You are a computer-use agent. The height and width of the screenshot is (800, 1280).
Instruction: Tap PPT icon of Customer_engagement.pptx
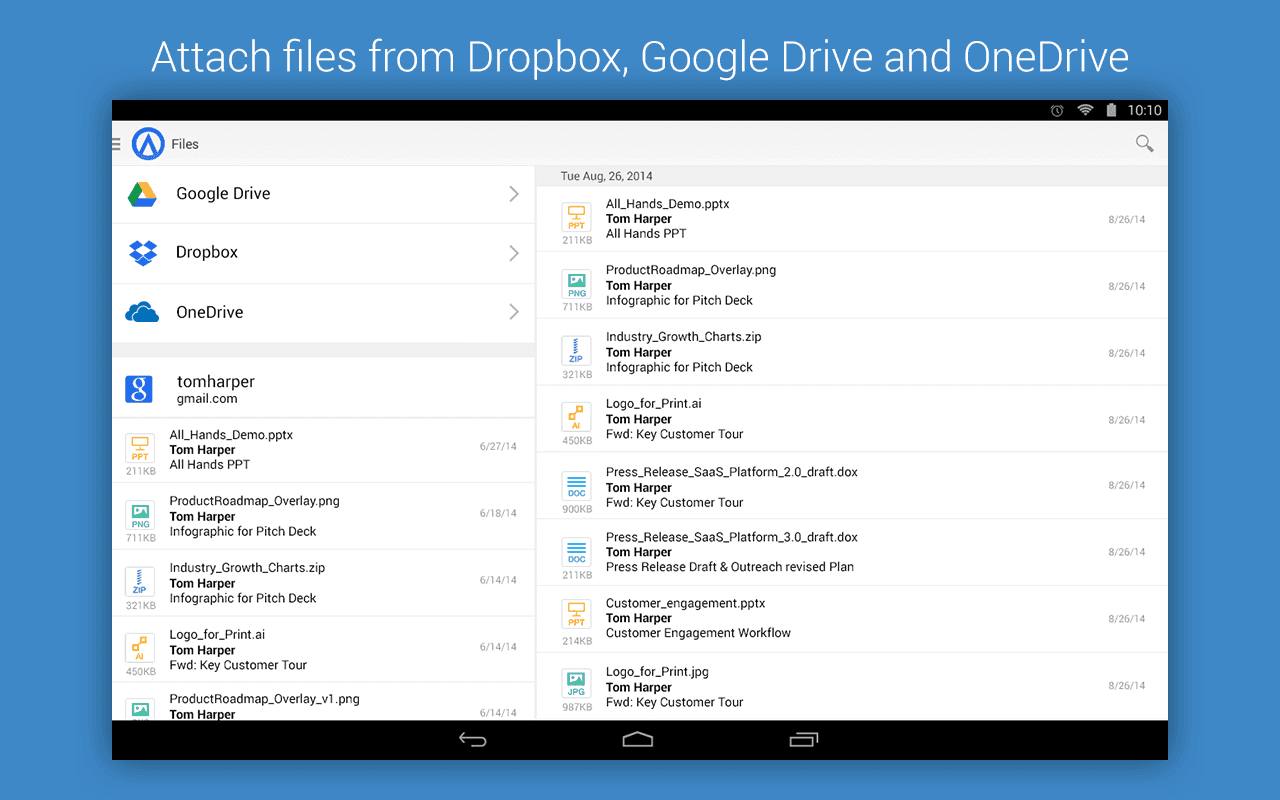click(576, 614)
